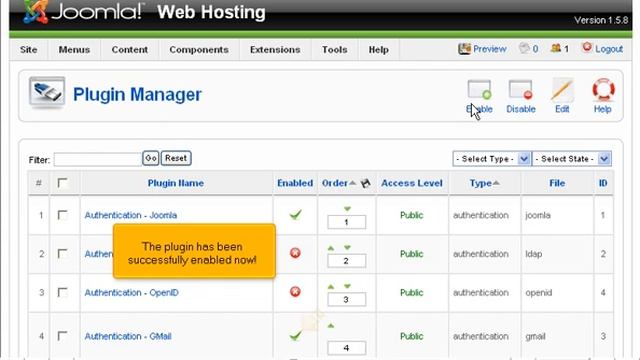Open the Select Type dropdown
This screenshot has height=360, width=640.
coord(491,159)
